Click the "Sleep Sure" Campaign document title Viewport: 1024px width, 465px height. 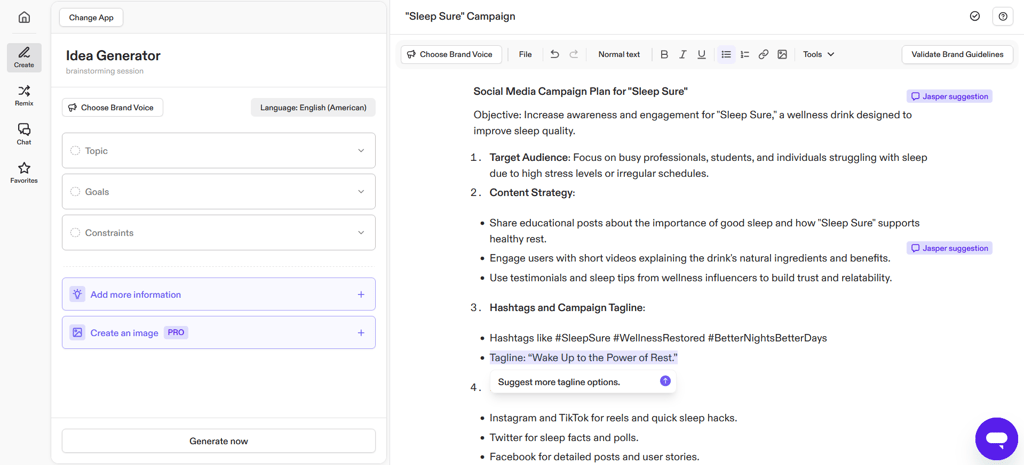460,16
